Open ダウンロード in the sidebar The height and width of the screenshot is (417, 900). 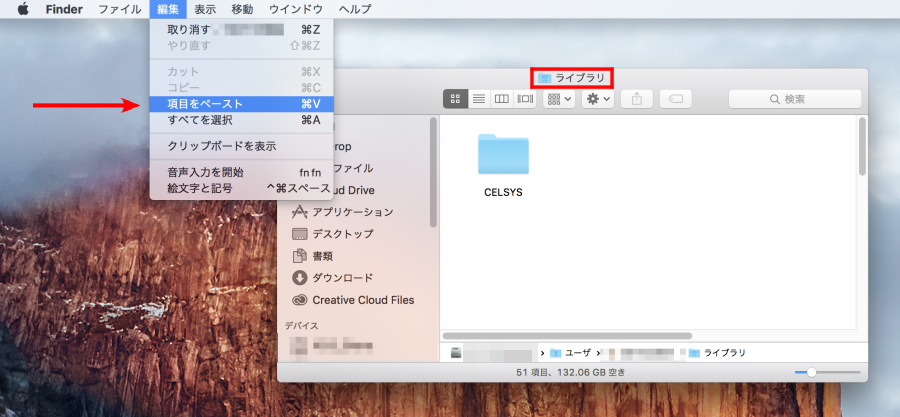(x=343, y=278)
